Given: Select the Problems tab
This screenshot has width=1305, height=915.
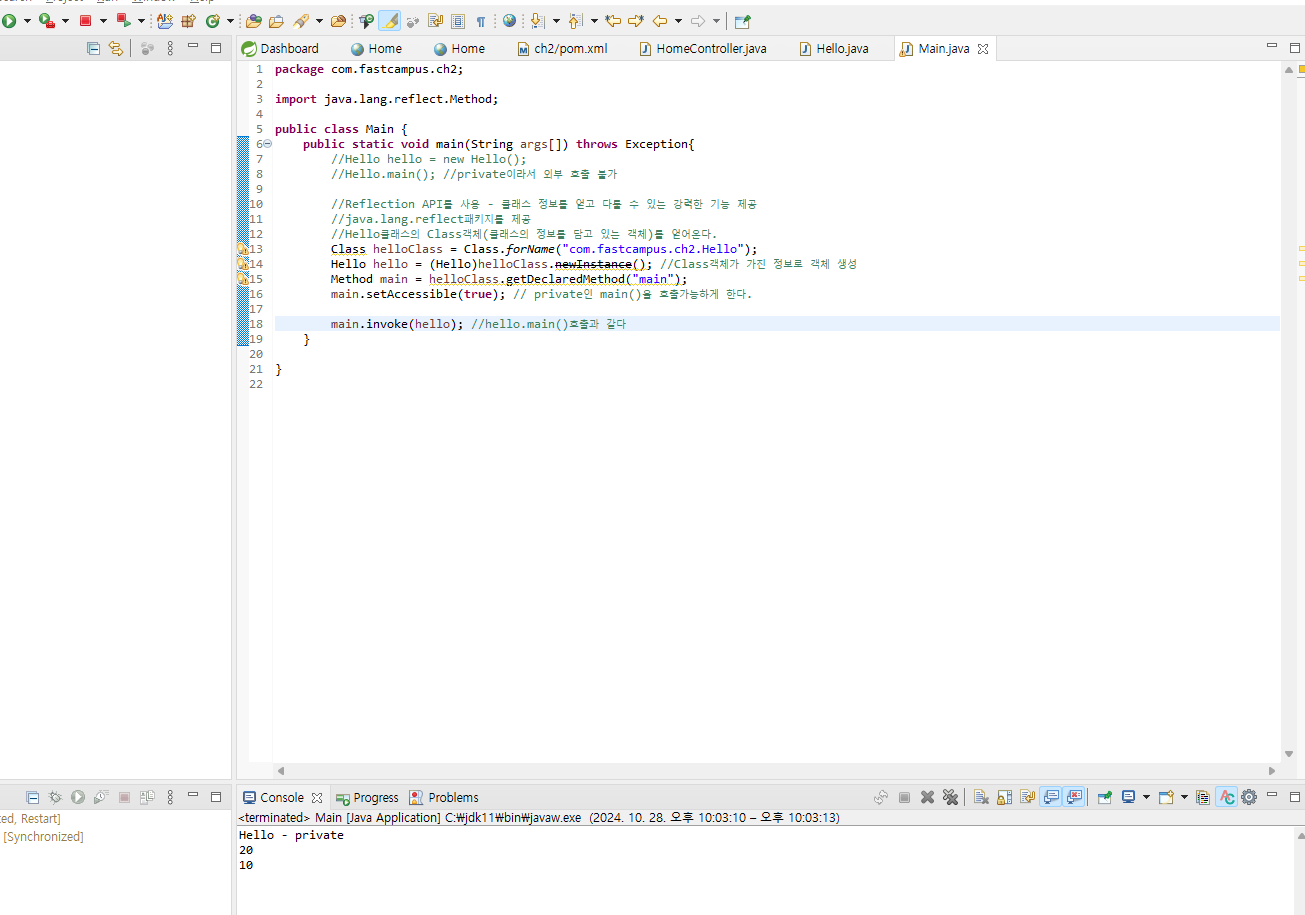Looking at the screenshot, I should pyautogui.click(x=443, y=797).
